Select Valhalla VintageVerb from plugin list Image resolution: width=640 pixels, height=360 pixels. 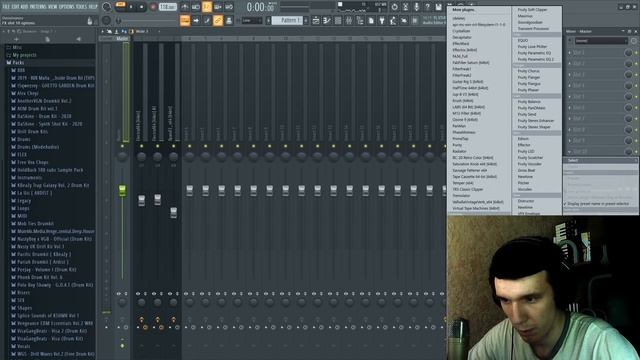coord(479,202)
